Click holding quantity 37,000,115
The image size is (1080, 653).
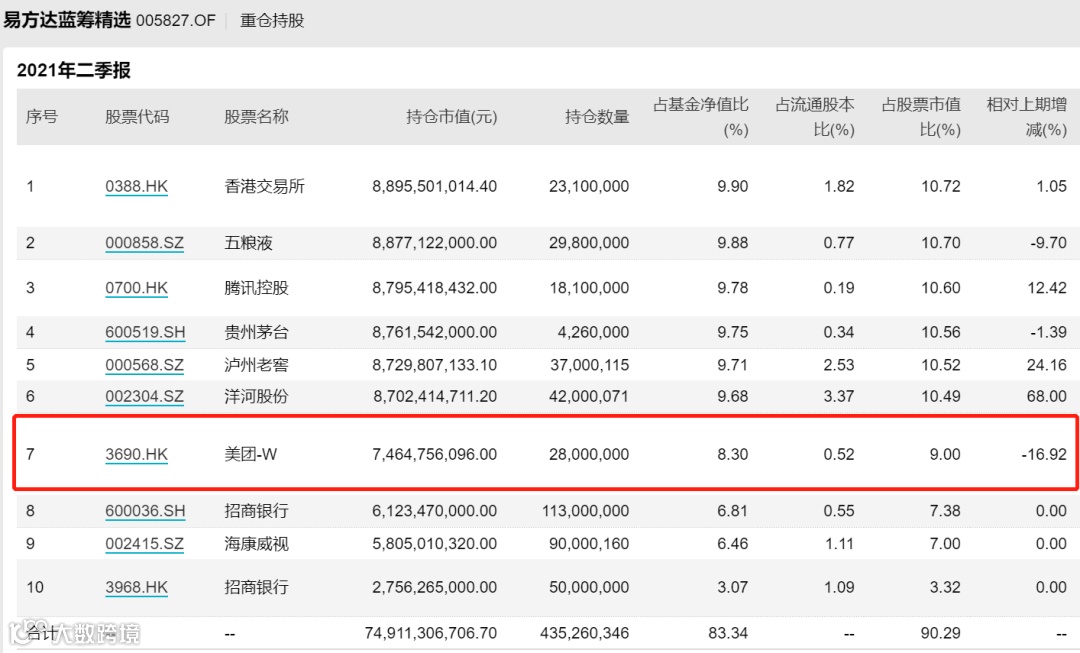590,364
